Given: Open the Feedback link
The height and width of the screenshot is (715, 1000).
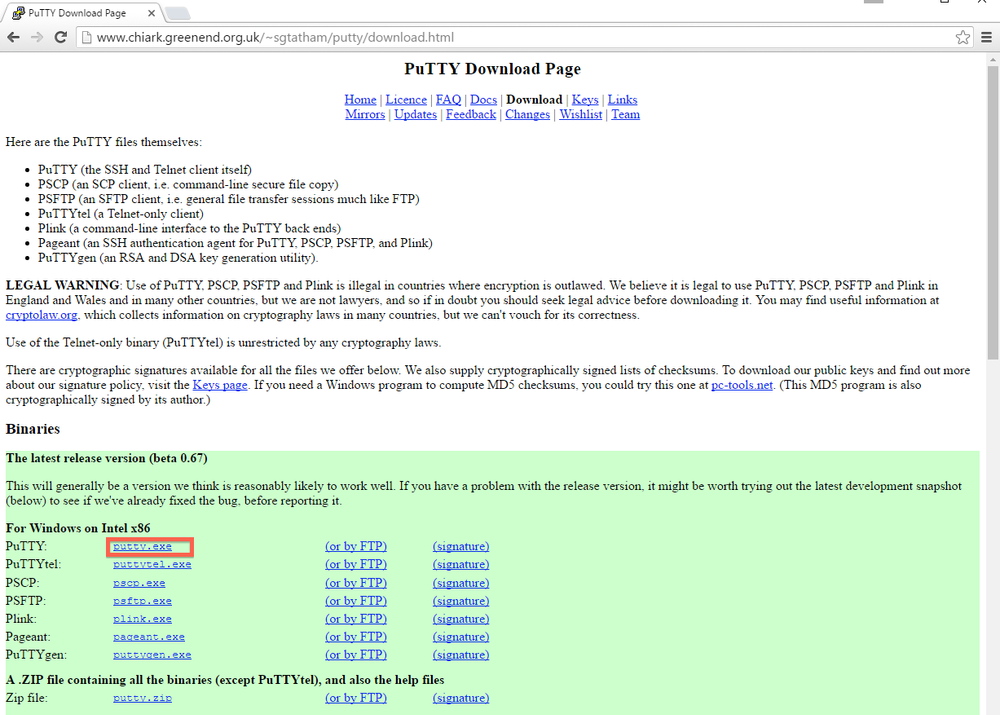Looking at the screenshot, I should pos(471,114).
